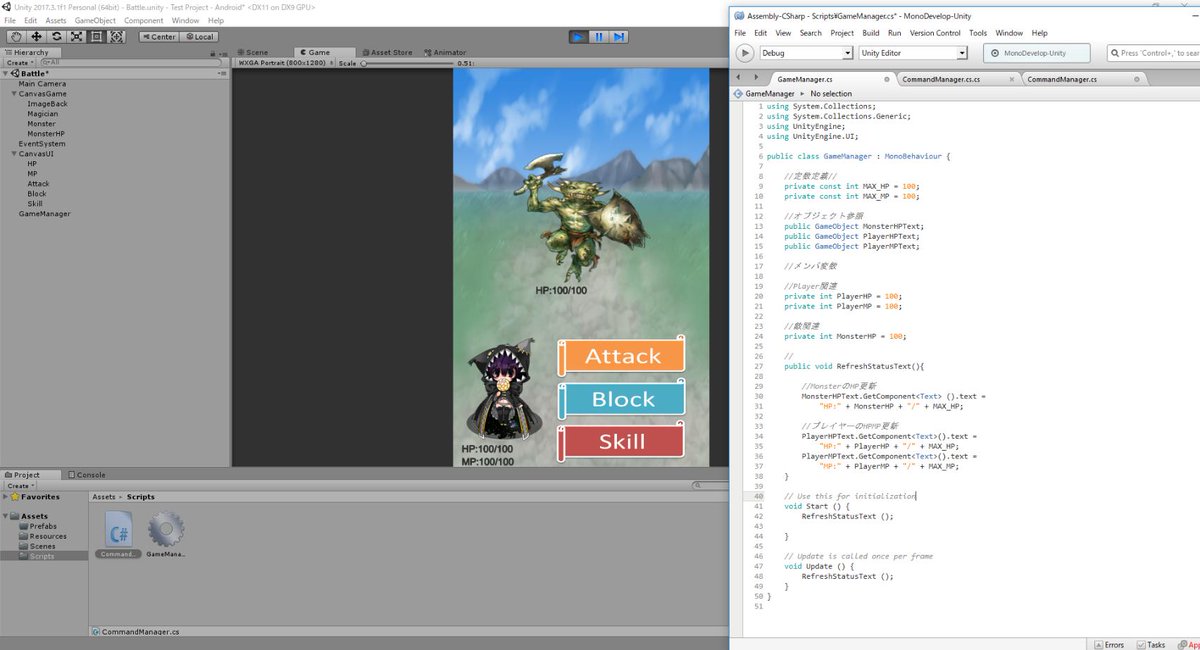
Task: Switch to the Animator tab
Action: click(x=443, y=52)
